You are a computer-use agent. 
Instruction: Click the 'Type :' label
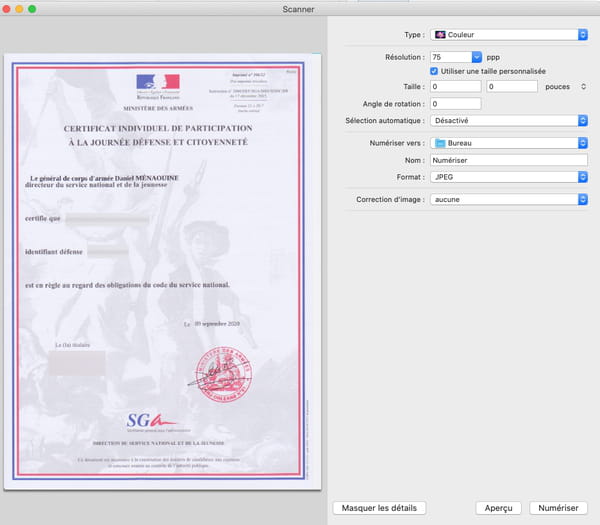click(x=414, y=35)
